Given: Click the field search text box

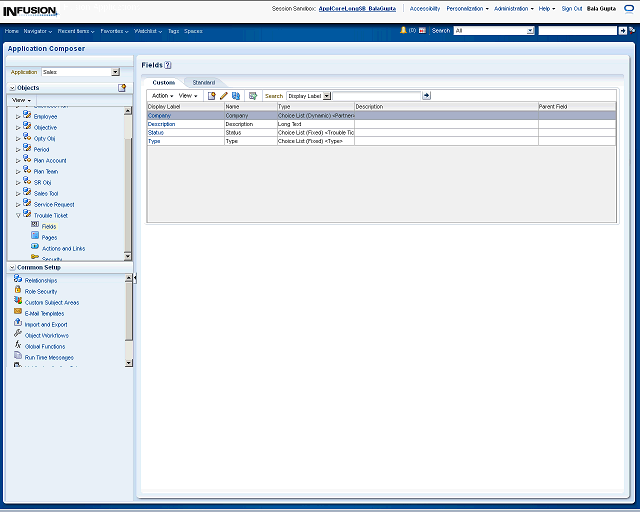Looking at the screenshot, I should [x=377, y=96].
